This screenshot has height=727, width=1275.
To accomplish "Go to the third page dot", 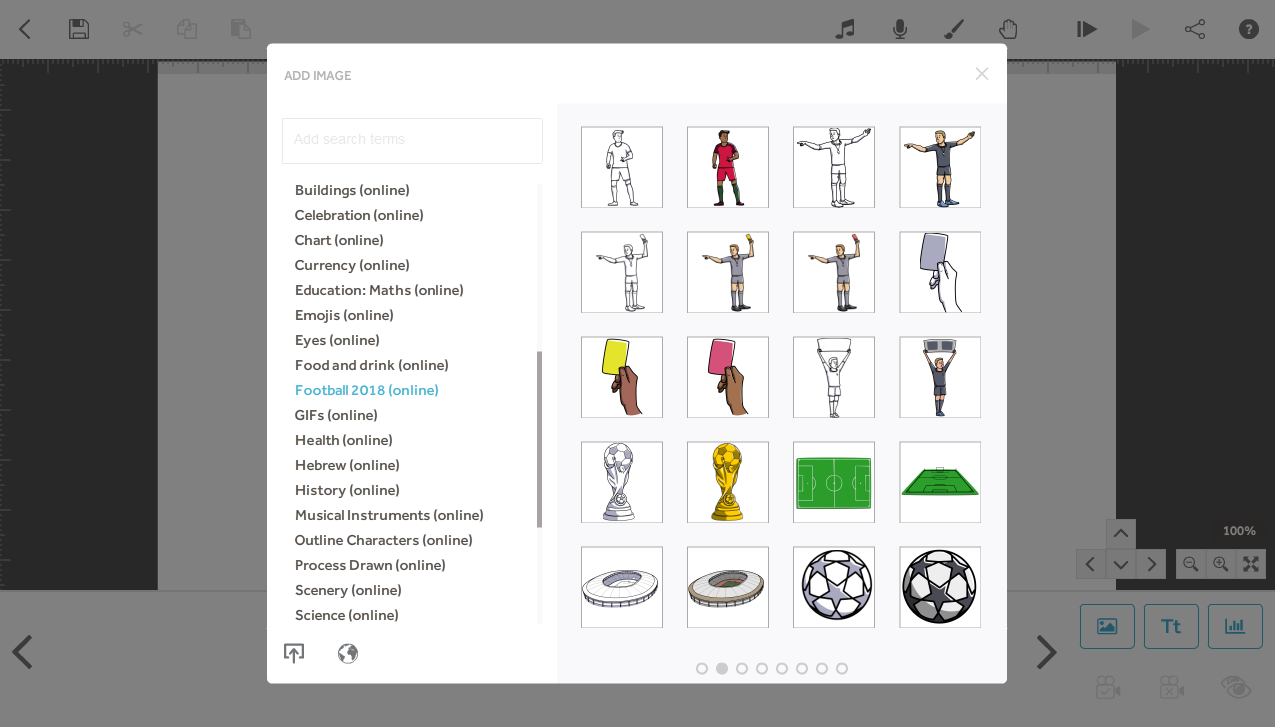I will pyautogui.click(x=742, y=669).
